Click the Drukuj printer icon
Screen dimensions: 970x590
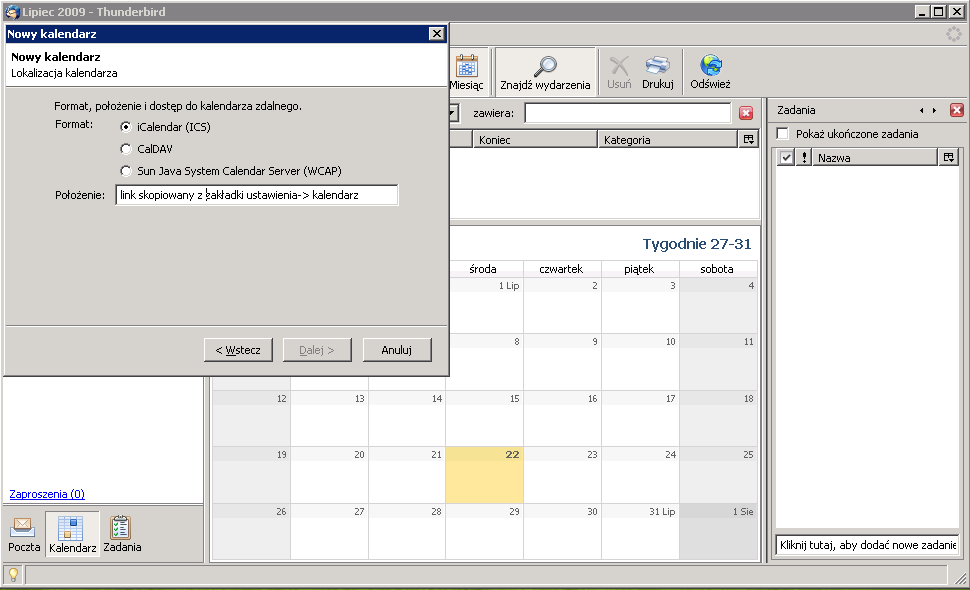pyautogui.click(x=657, y=66)
